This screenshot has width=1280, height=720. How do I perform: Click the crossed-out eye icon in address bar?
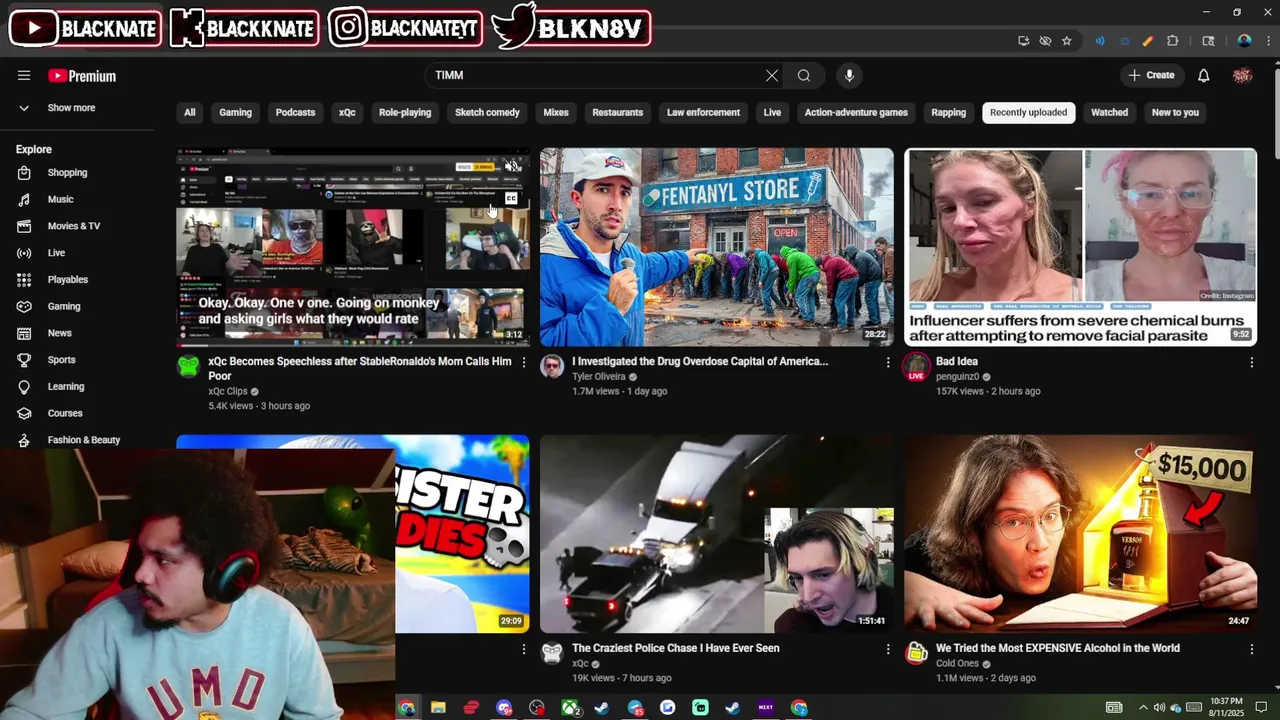tap(1045, 41)
